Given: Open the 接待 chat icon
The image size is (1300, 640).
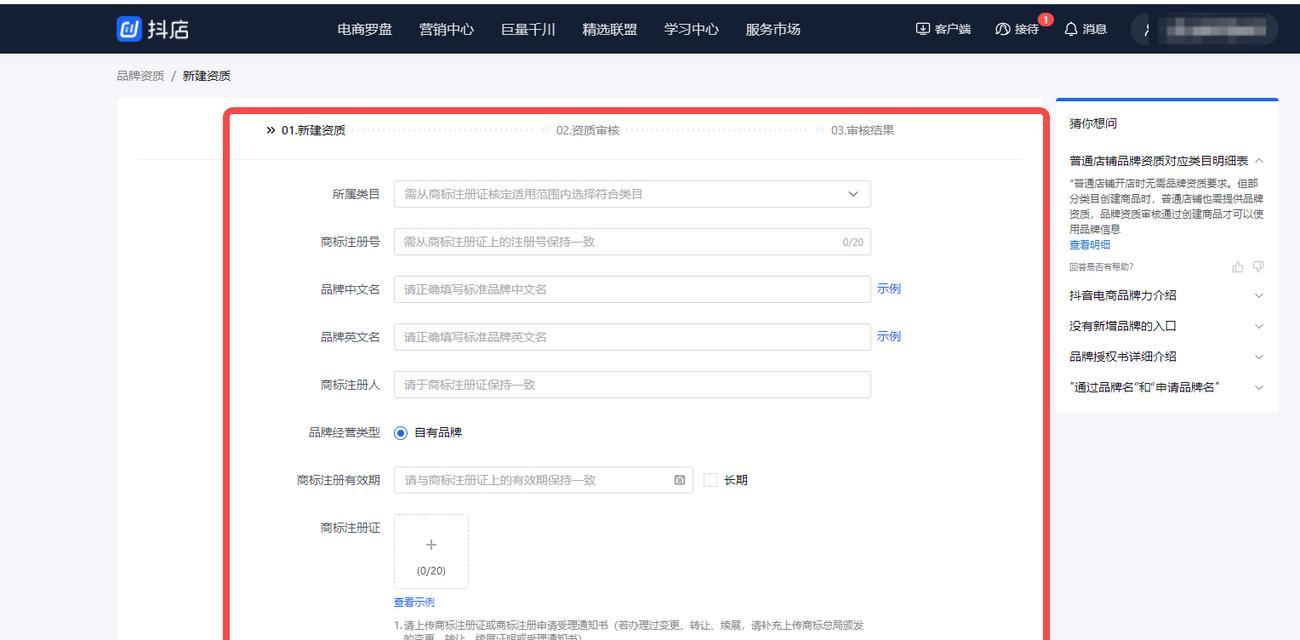Looking at the screenshot, I should [1001, 29].
